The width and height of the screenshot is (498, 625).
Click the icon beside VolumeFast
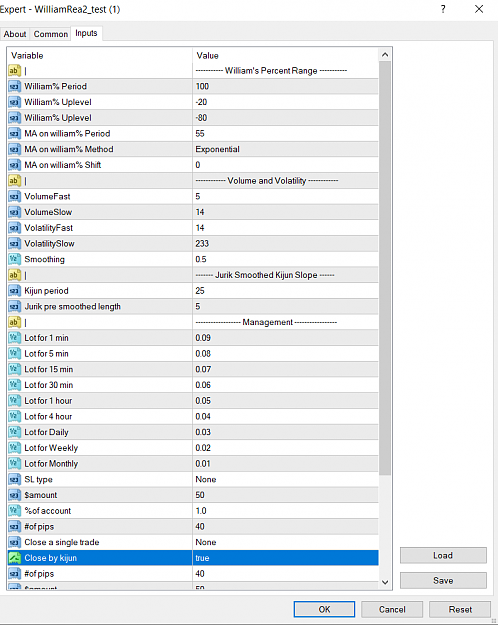pyautogui.click(x=14, y=197)
